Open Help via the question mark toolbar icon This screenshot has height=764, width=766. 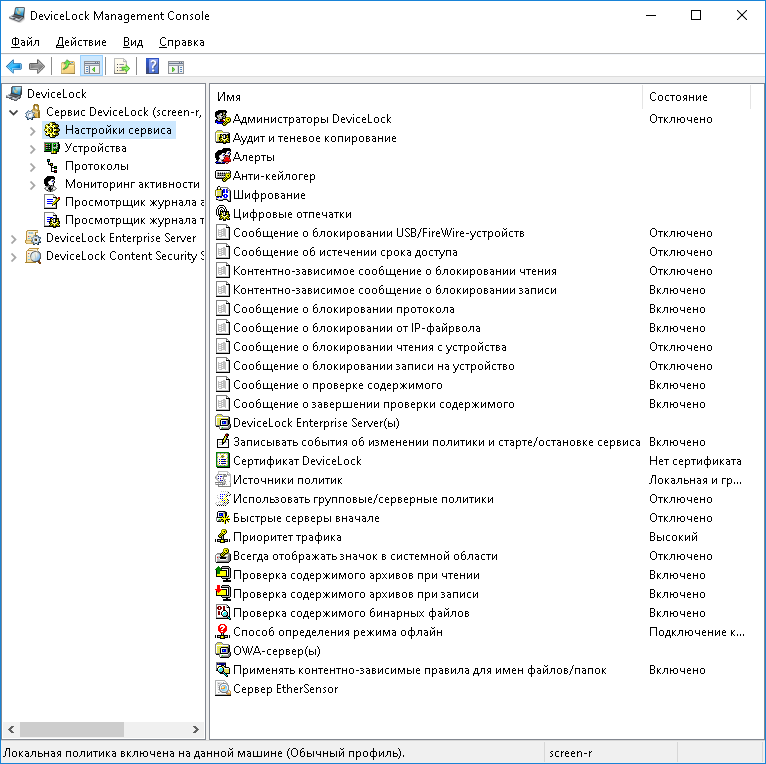[x=152, y=66]
